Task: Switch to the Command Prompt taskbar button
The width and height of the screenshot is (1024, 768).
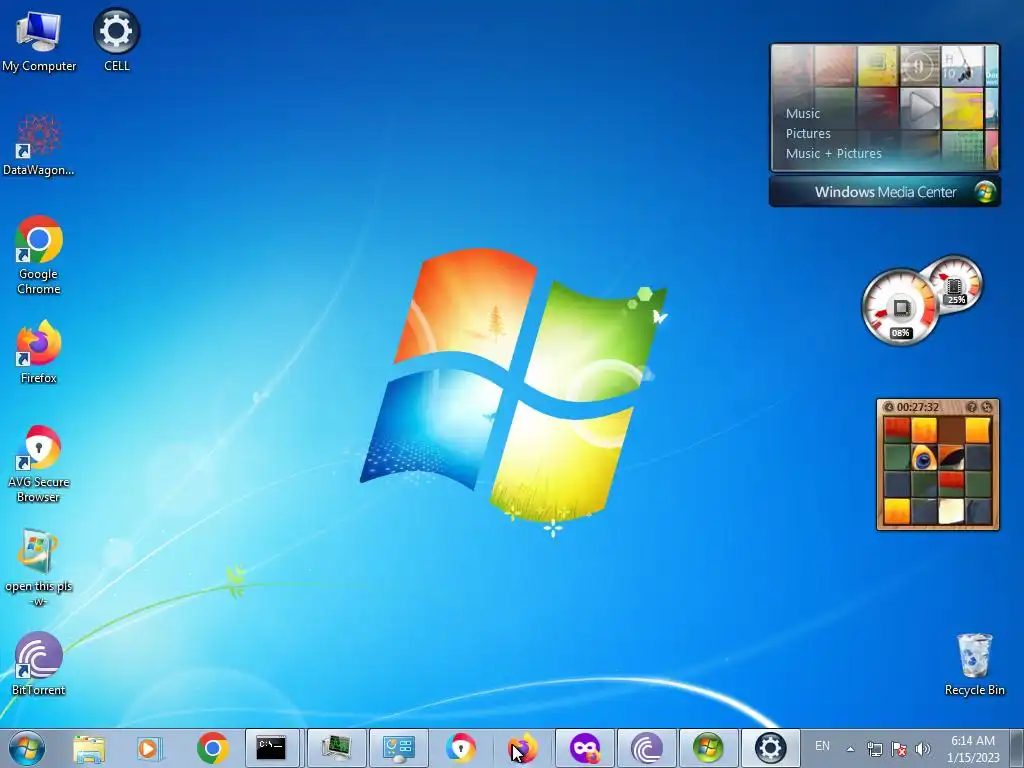Action: pos(272,748)
